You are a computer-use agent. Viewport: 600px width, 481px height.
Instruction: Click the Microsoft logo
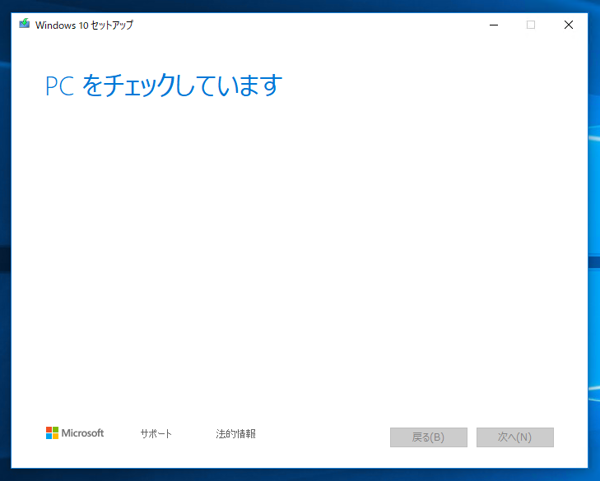(x=75, y=433)
